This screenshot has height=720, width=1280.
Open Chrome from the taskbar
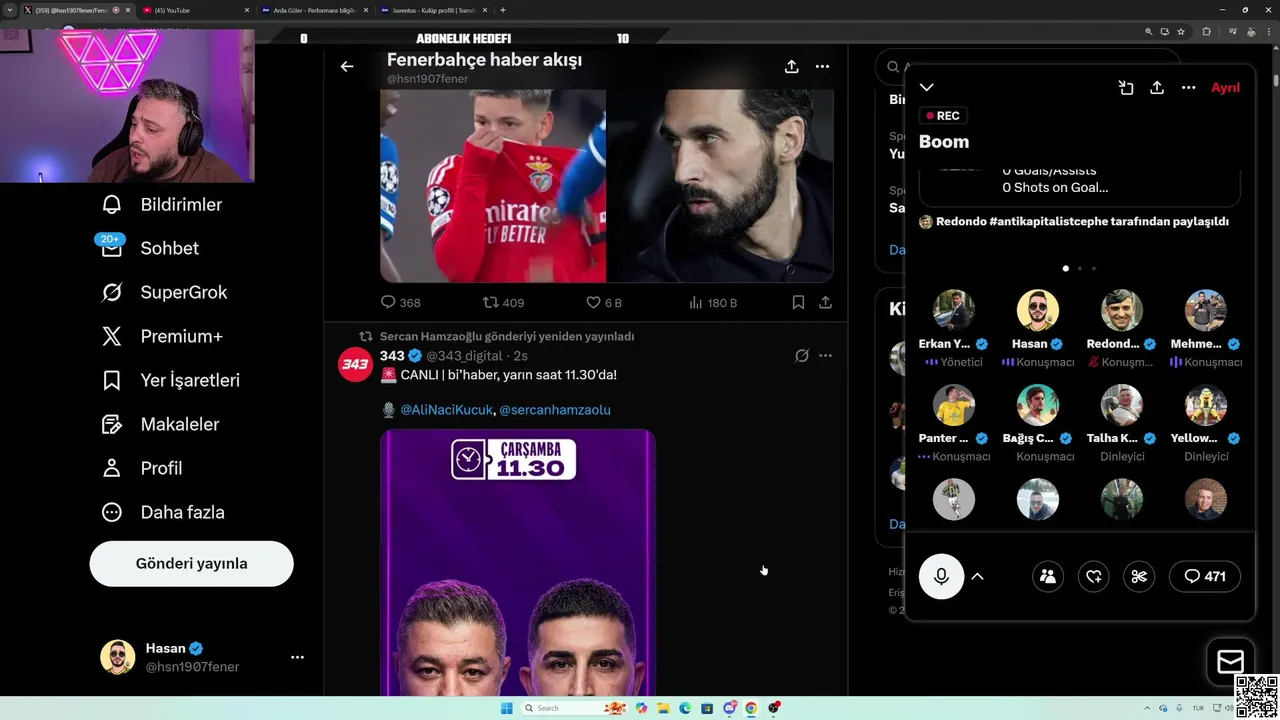click(751, 708)
